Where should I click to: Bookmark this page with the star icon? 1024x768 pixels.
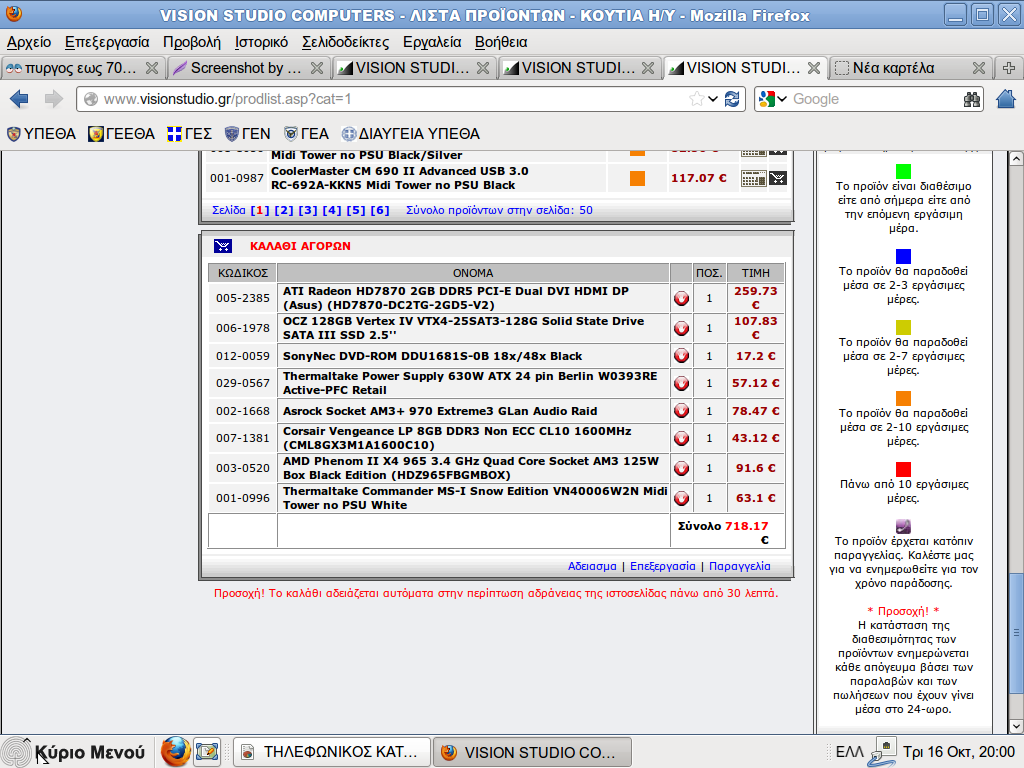[696, 99]
